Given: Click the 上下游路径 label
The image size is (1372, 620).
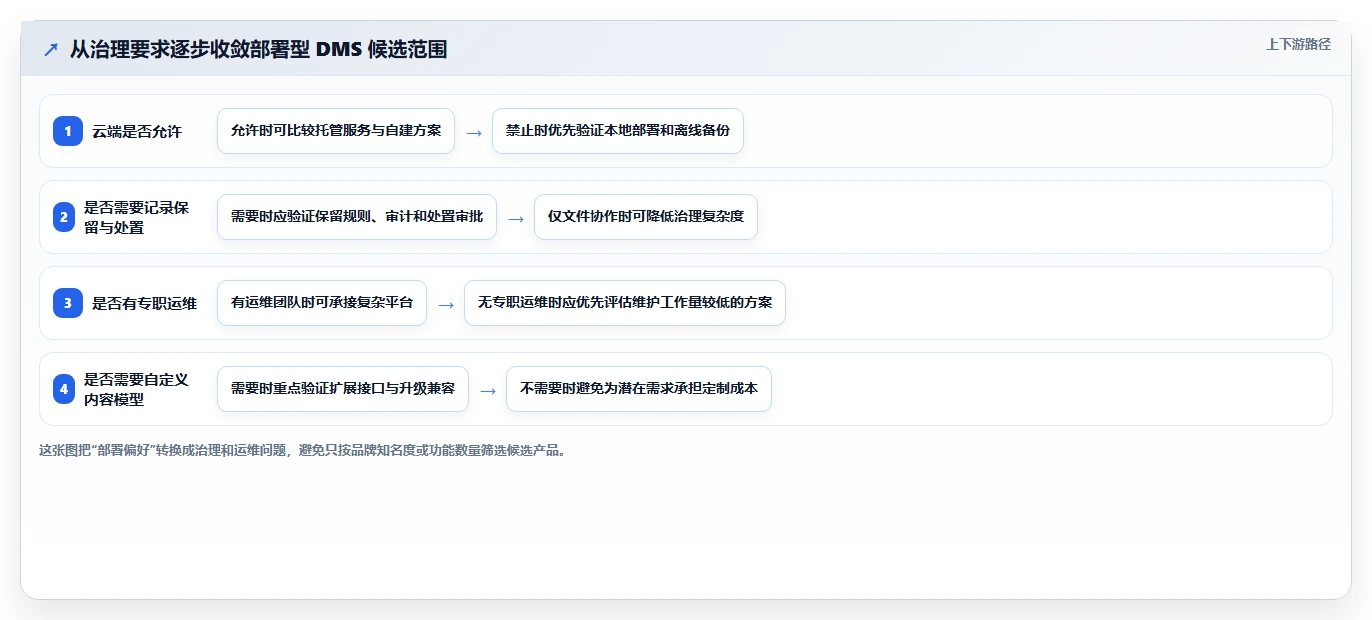Looking at the screenshot, I should click(1298, 44).
